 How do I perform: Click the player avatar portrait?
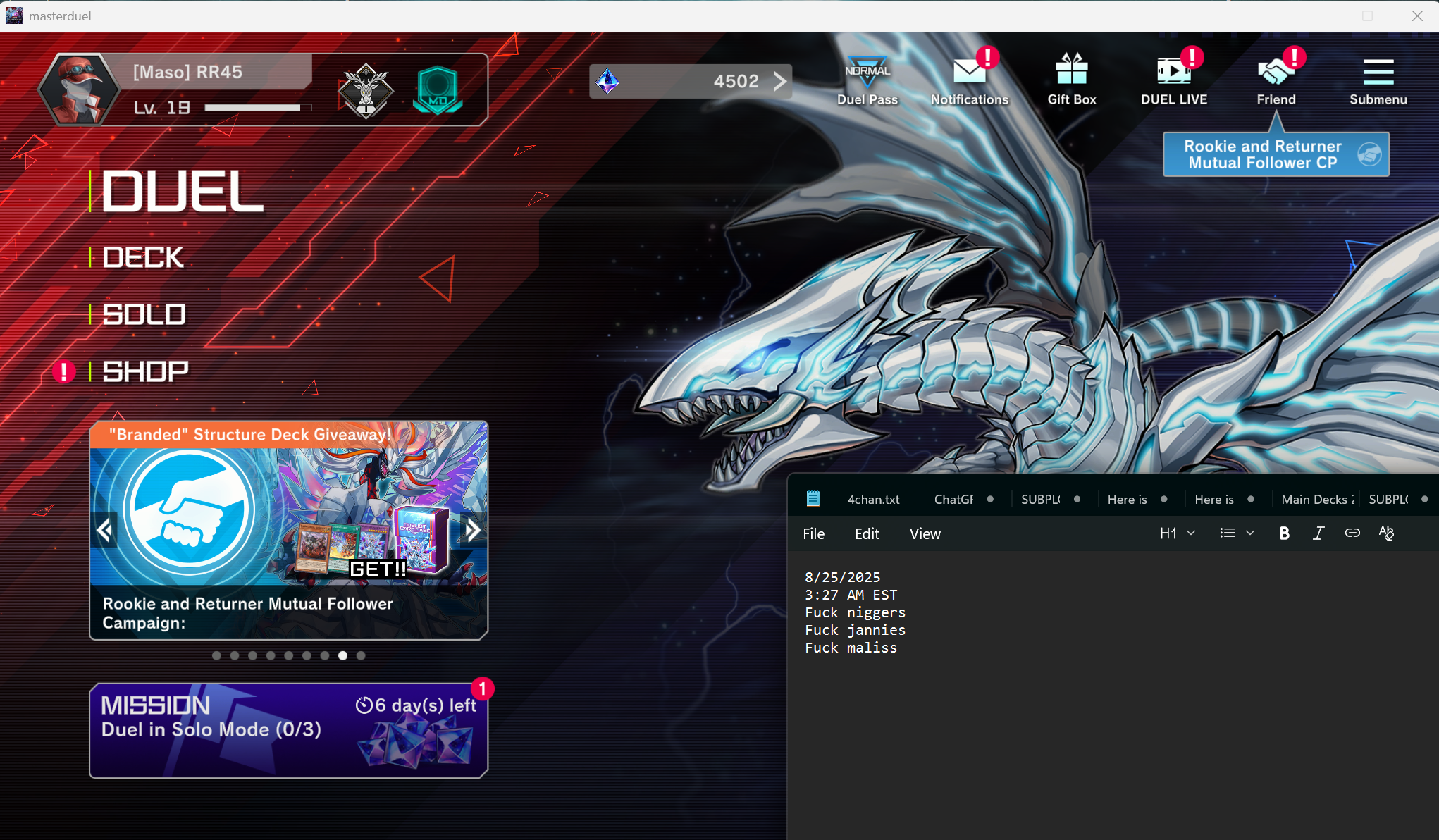pos(79,90)
